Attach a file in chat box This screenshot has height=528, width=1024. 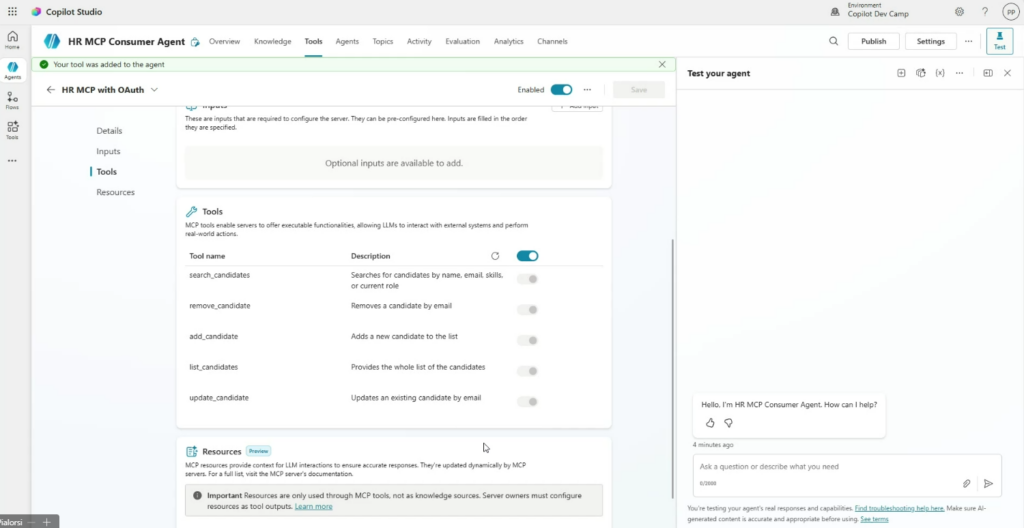(x=967, y=484)
